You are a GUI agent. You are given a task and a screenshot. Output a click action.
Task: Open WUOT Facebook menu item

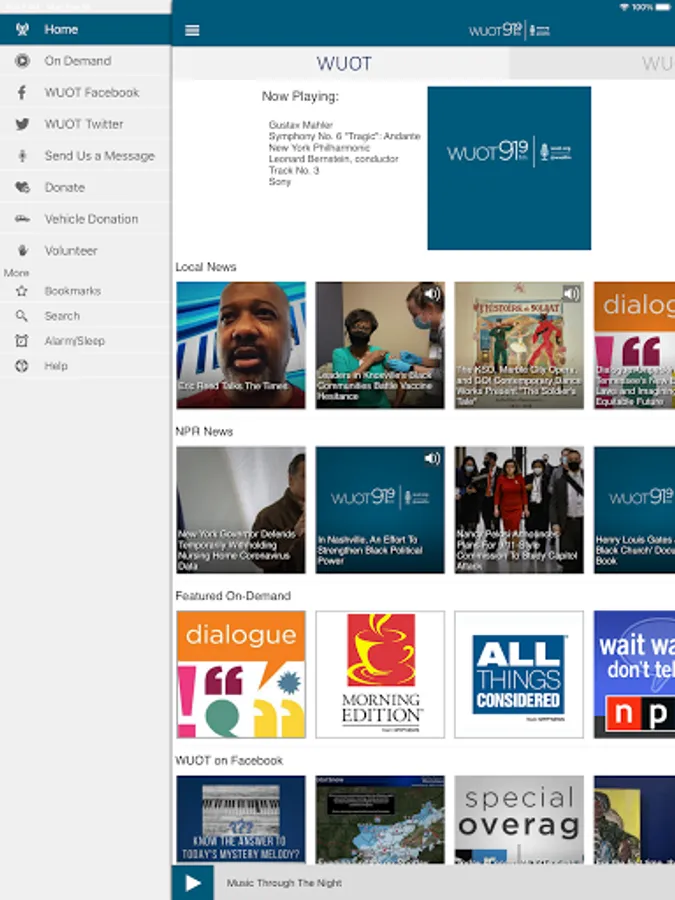pos(86,92)
